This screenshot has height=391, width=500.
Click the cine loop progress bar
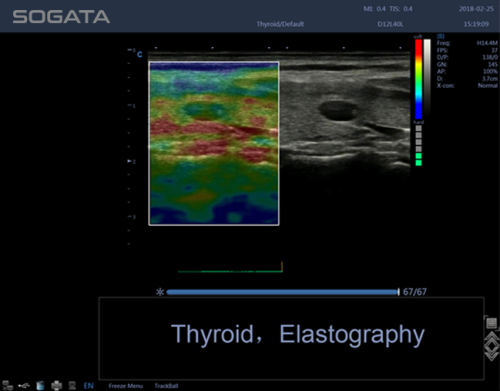click(x=282, y=292)
